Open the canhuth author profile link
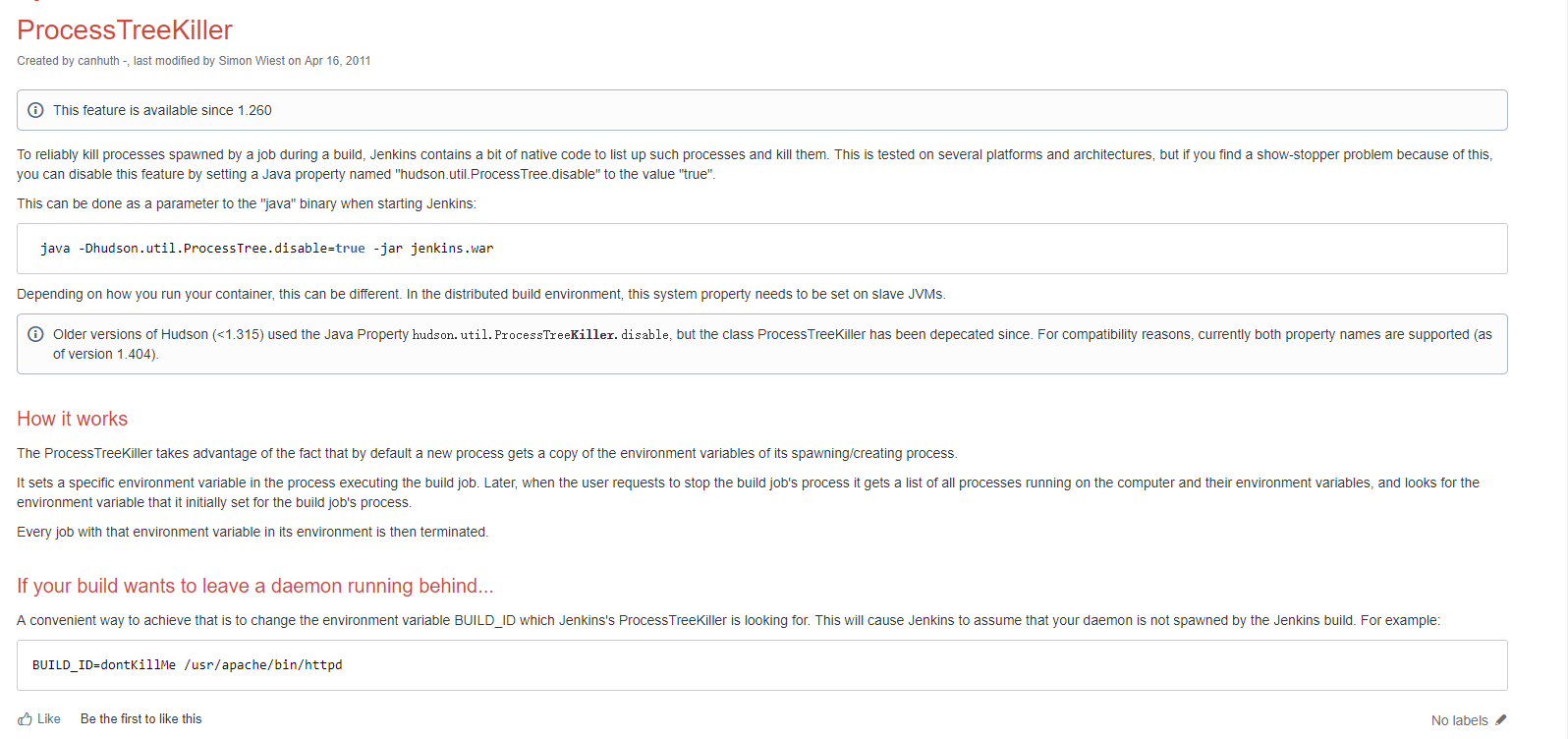The image size is (1568, 739). click(x=98, y=61)
